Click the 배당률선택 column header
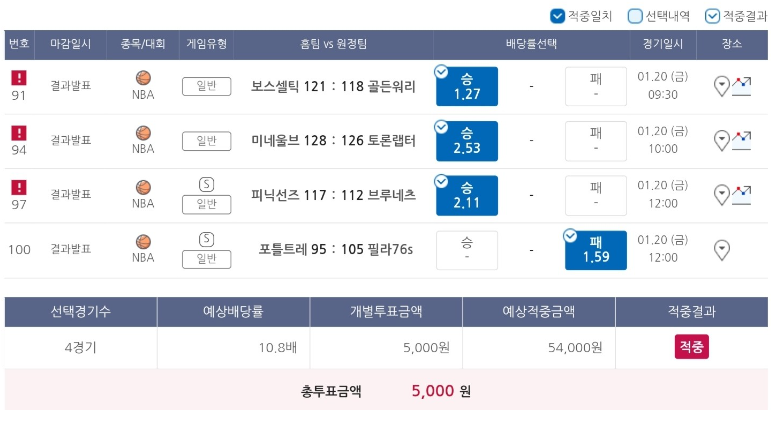The height and width of the screenshot is (427, 771). click(x=531, y=44)
